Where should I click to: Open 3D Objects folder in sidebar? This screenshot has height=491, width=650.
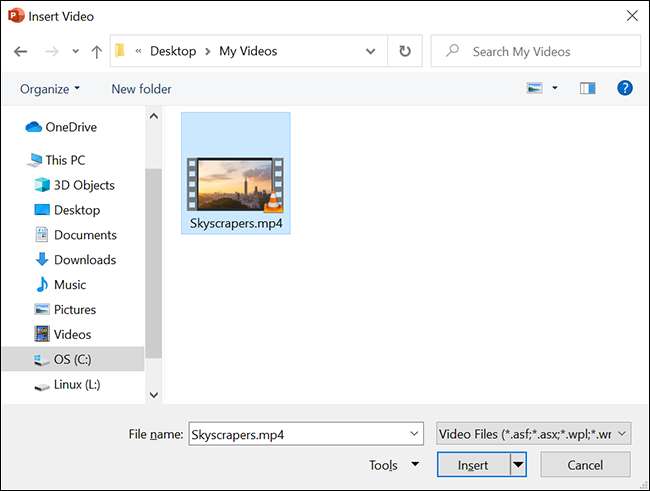(83, 185)
